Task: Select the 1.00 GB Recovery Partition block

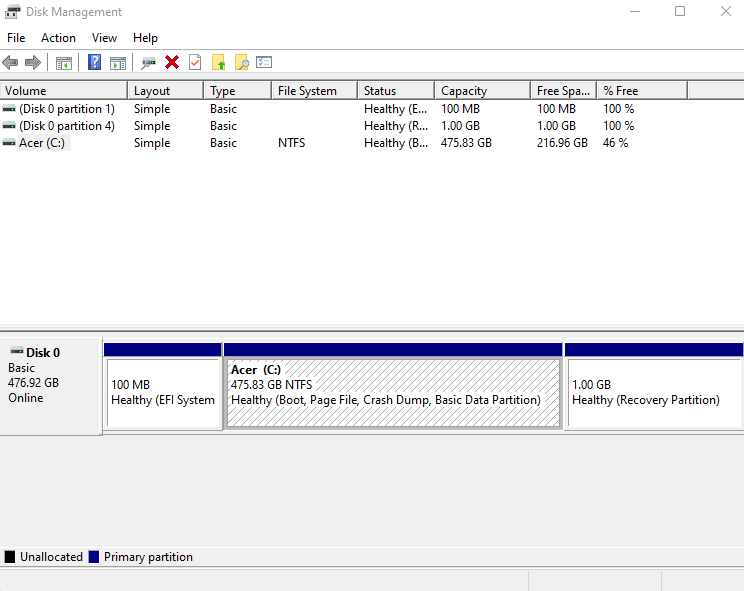Action: pos(654,393)
